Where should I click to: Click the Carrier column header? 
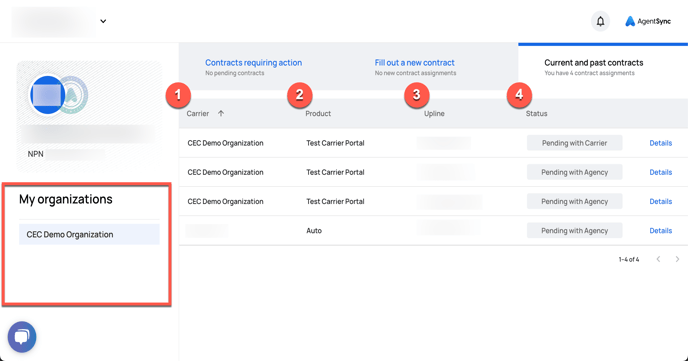(198, 114)
